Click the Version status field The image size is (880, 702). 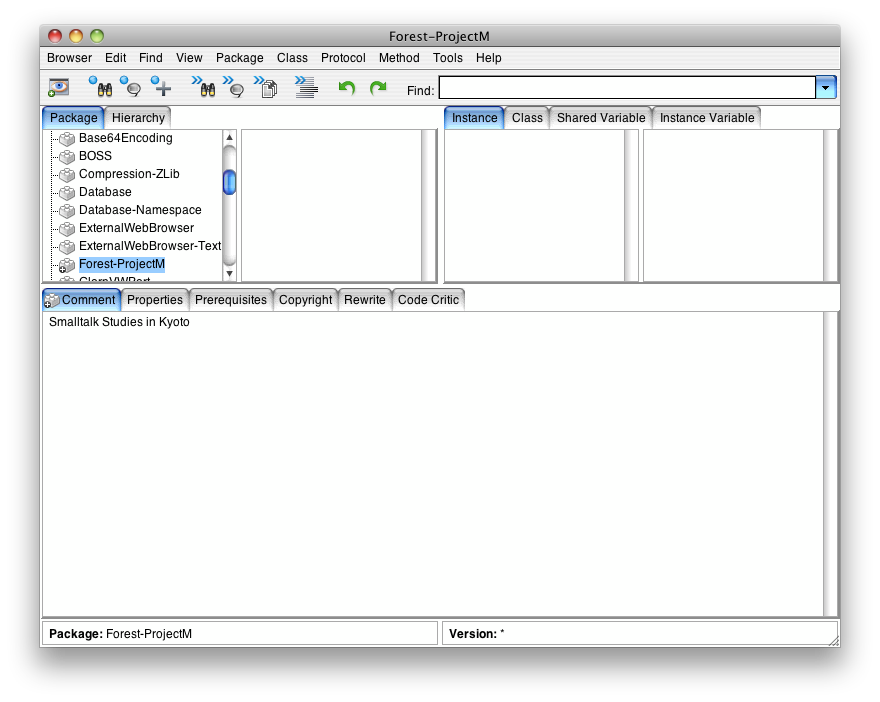click(640, 634)
